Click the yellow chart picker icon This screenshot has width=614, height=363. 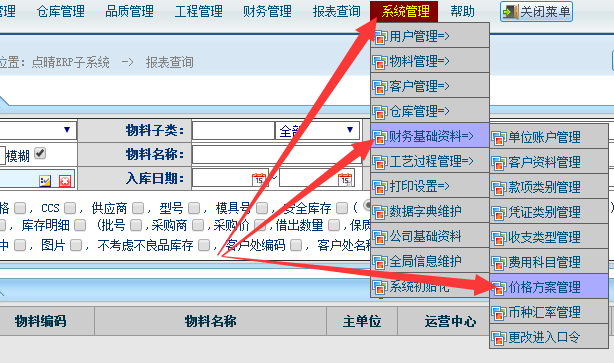(45, 181)
